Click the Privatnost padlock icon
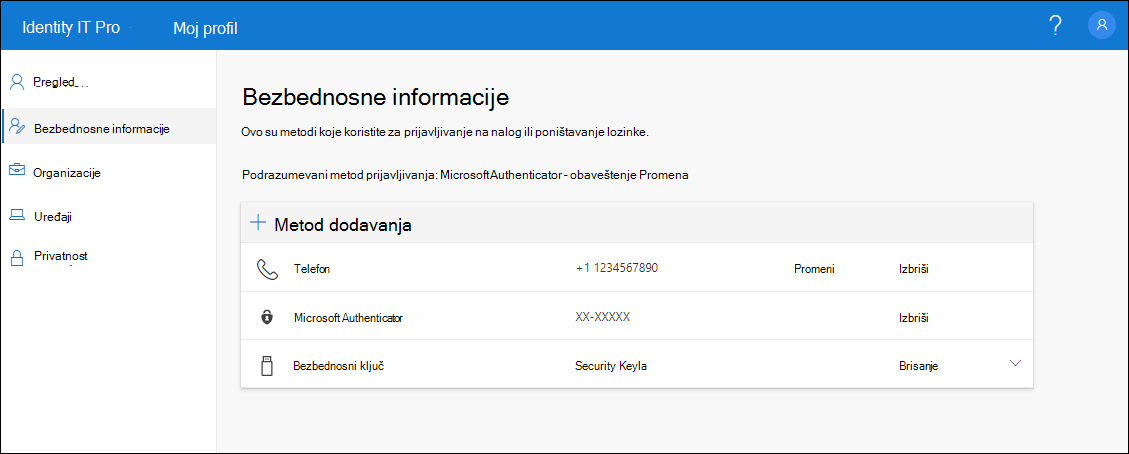Image resolution: width=1129 pixels, height=454 pixels. pos(17,259)
